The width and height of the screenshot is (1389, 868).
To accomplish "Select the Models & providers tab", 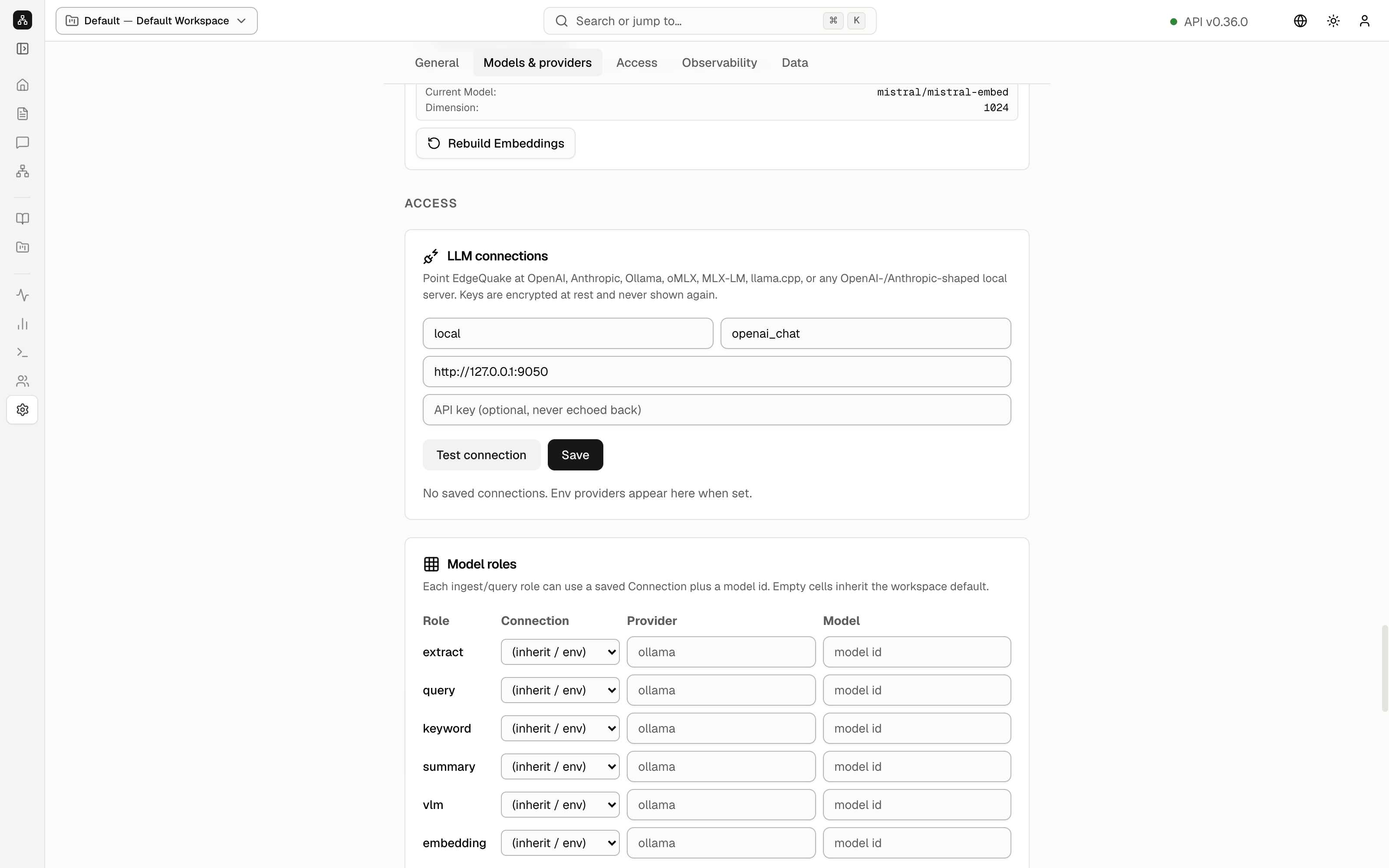I will [x=537, y=62].
